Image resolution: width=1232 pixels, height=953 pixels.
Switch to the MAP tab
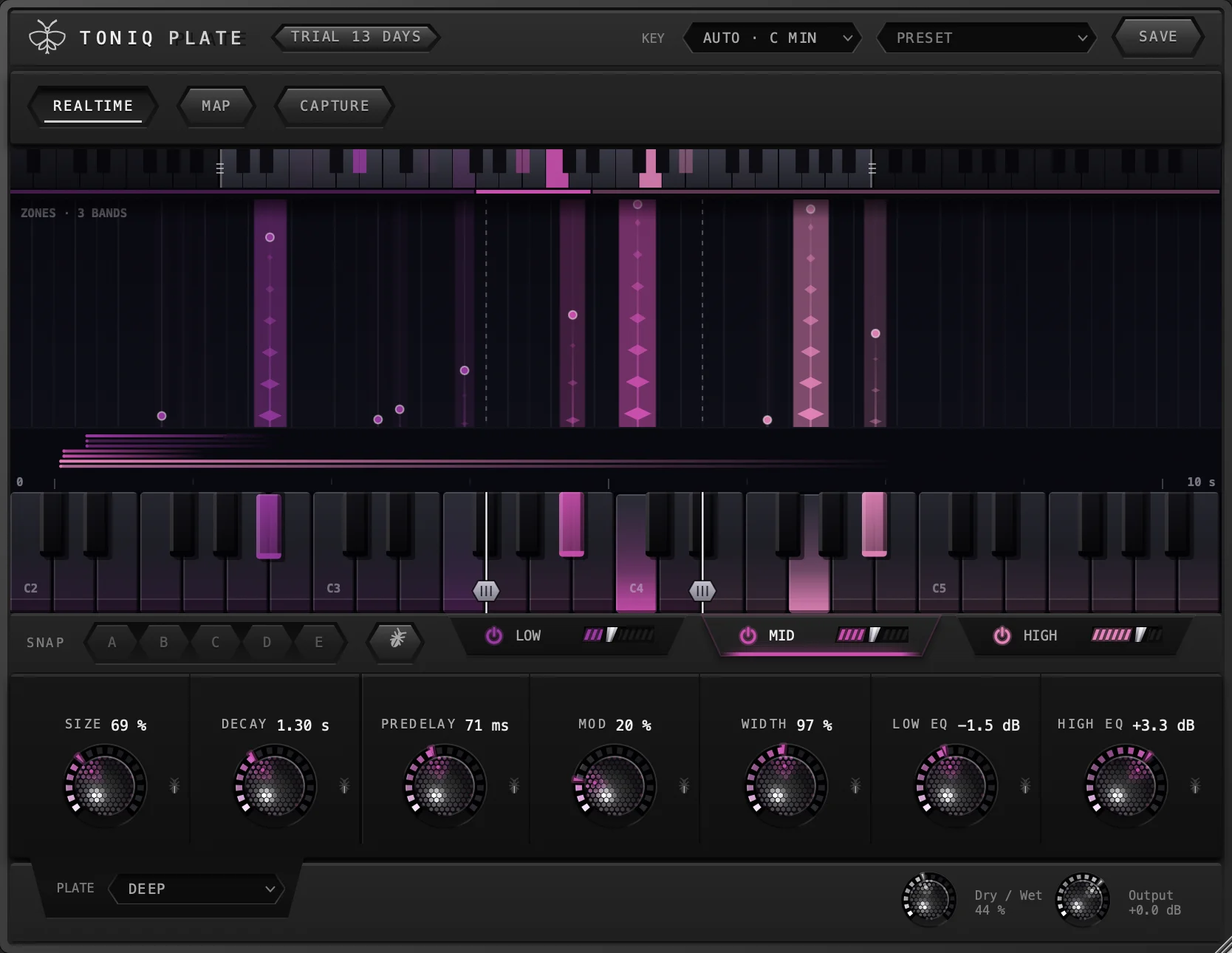pyautogui.click(x=216, y=106)
